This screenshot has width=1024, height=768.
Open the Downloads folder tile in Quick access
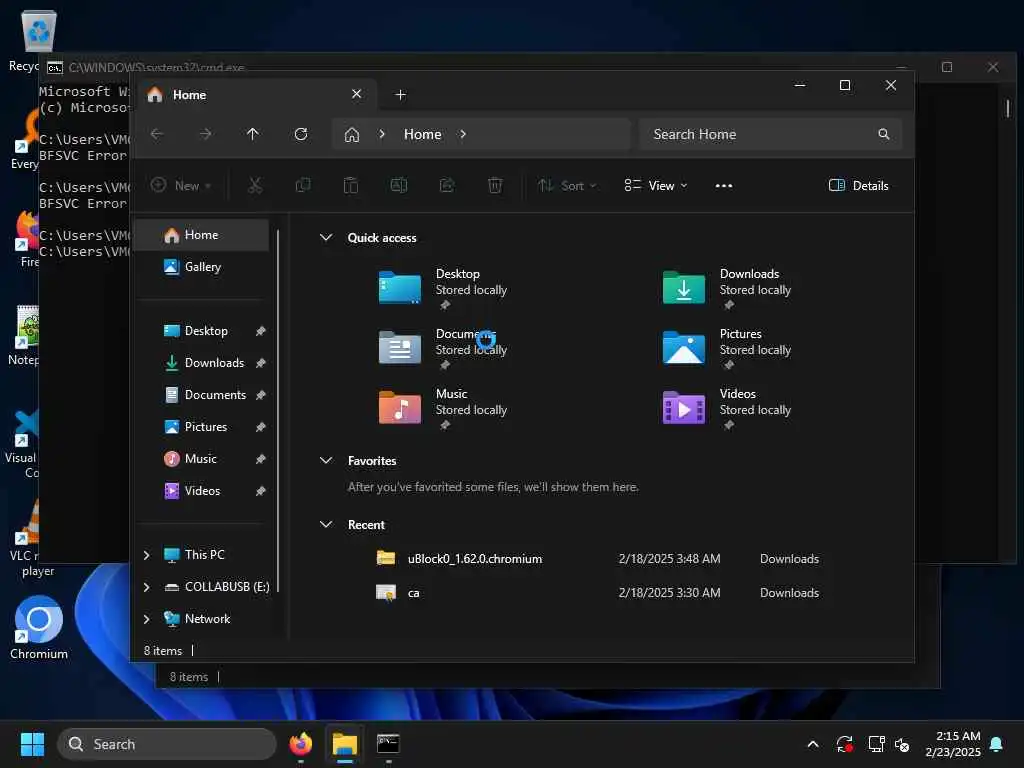[728, 289]
